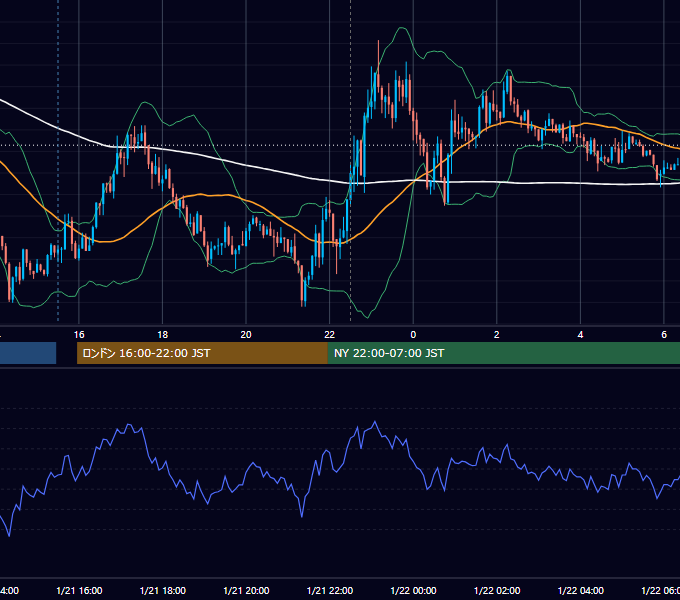Click the 1/22 04:00 date label
This screenshot has height=600, width=680.
581,591
